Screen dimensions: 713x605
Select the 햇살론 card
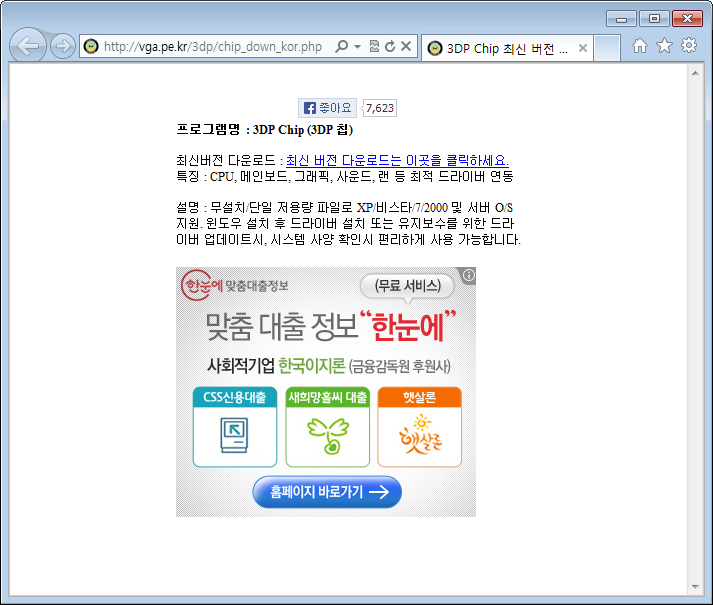pos(419,427)
